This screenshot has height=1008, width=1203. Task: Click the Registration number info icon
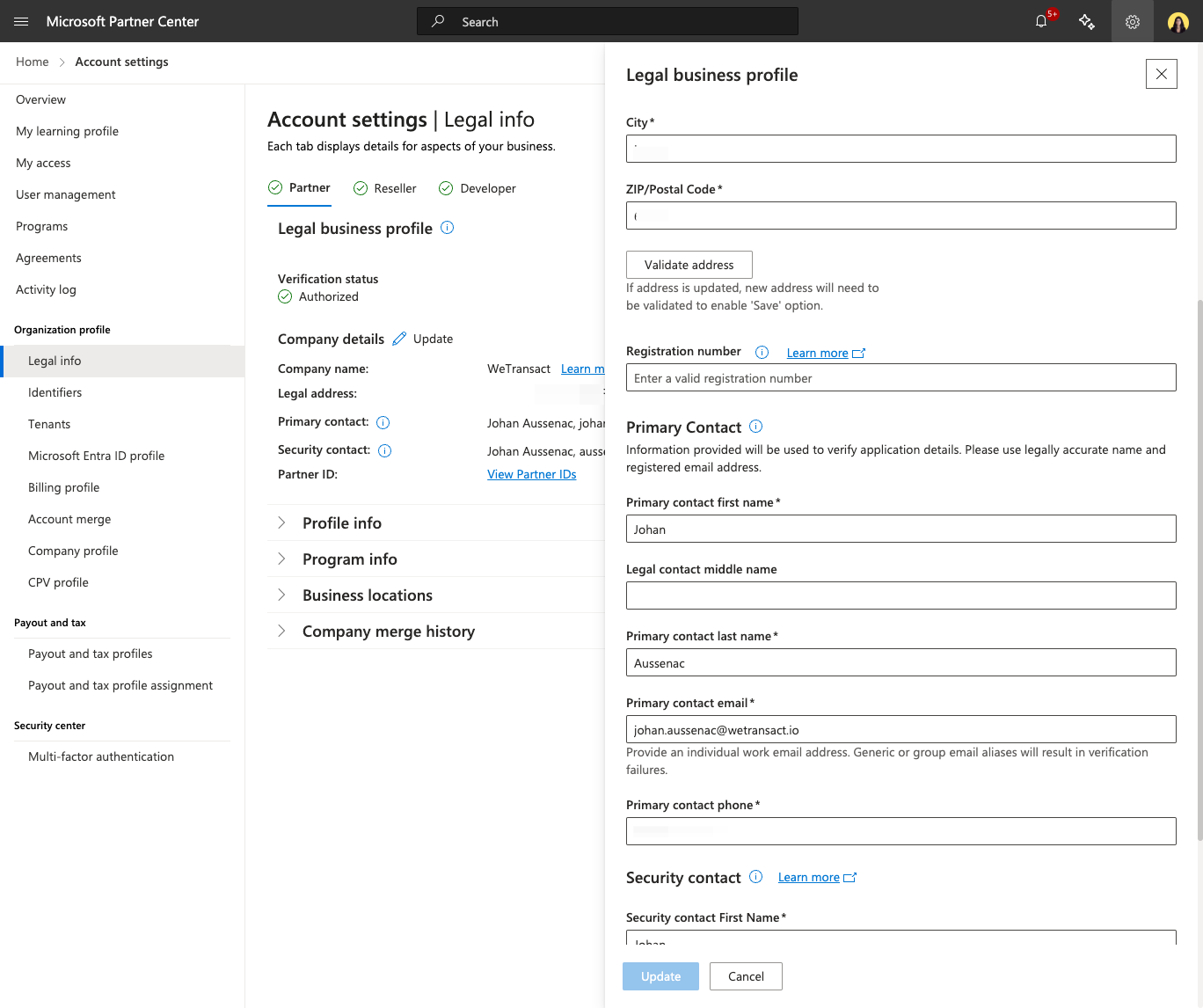[762, 353]
